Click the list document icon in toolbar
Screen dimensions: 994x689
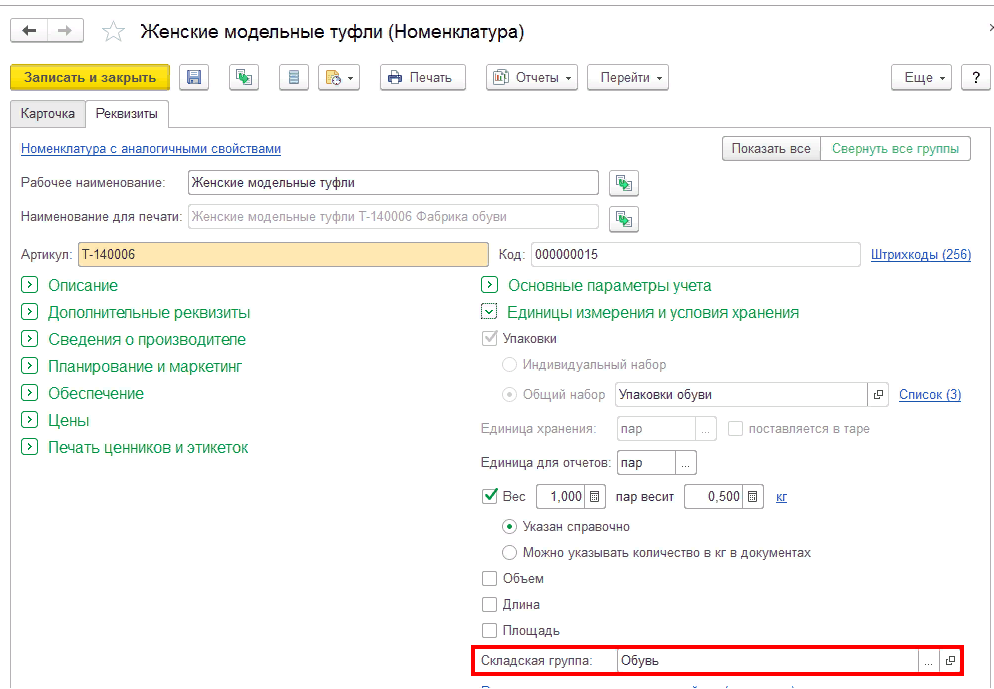click(x=293, y=78)
